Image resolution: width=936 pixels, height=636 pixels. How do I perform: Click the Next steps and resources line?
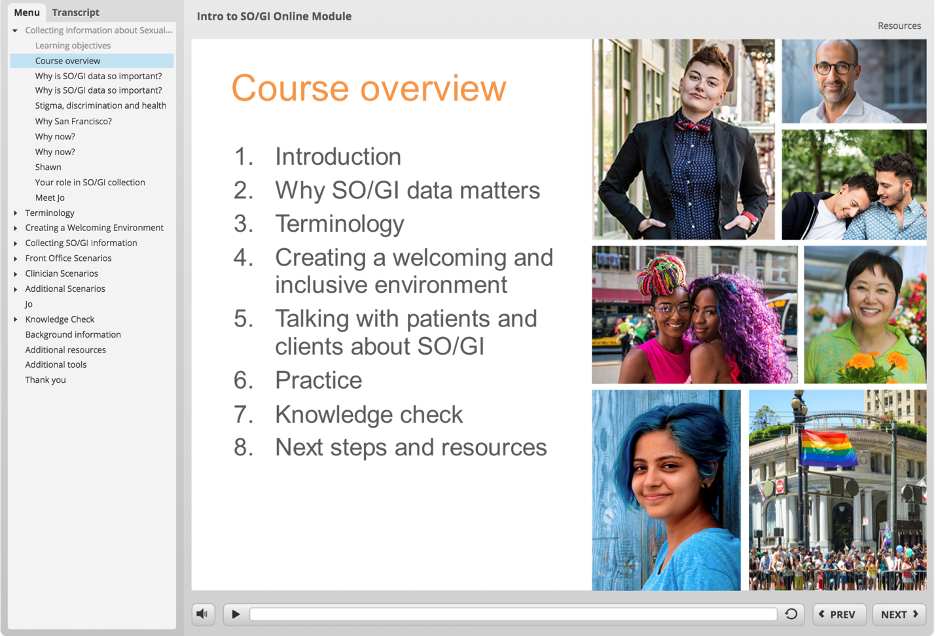[411, 448]
